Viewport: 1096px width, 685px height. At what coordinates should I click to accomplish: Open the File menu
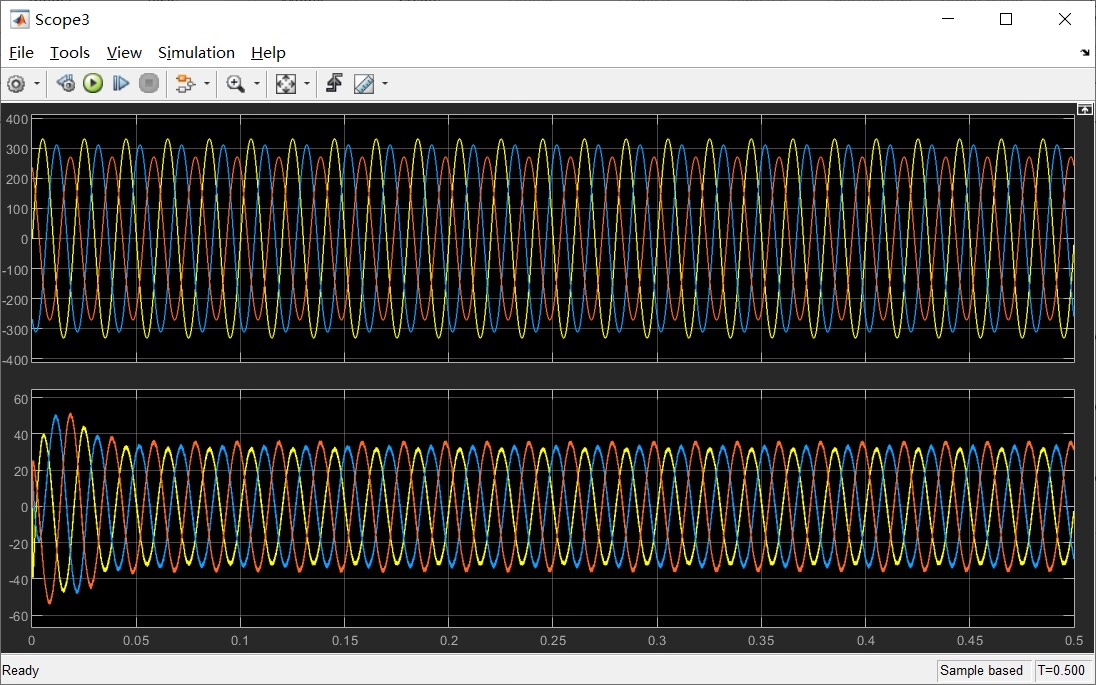click(21, 52)
